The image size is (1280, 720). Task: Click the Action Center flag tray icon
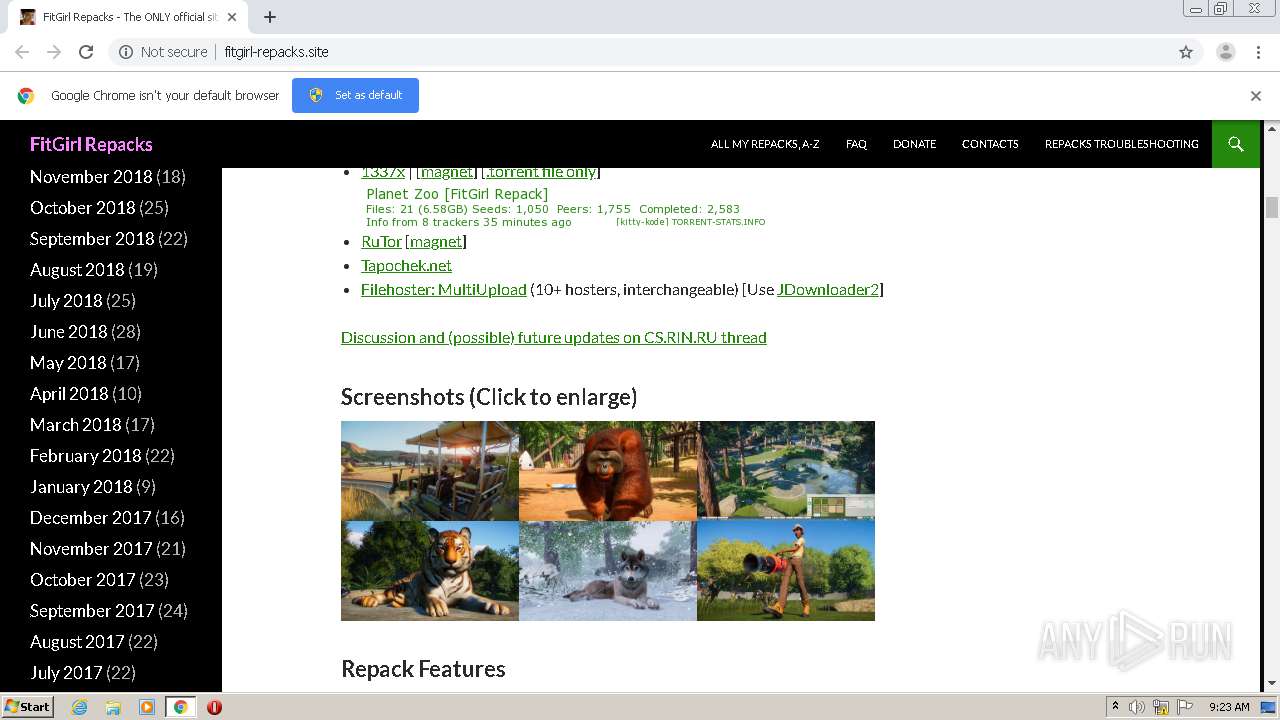(x=1185, y=707)
